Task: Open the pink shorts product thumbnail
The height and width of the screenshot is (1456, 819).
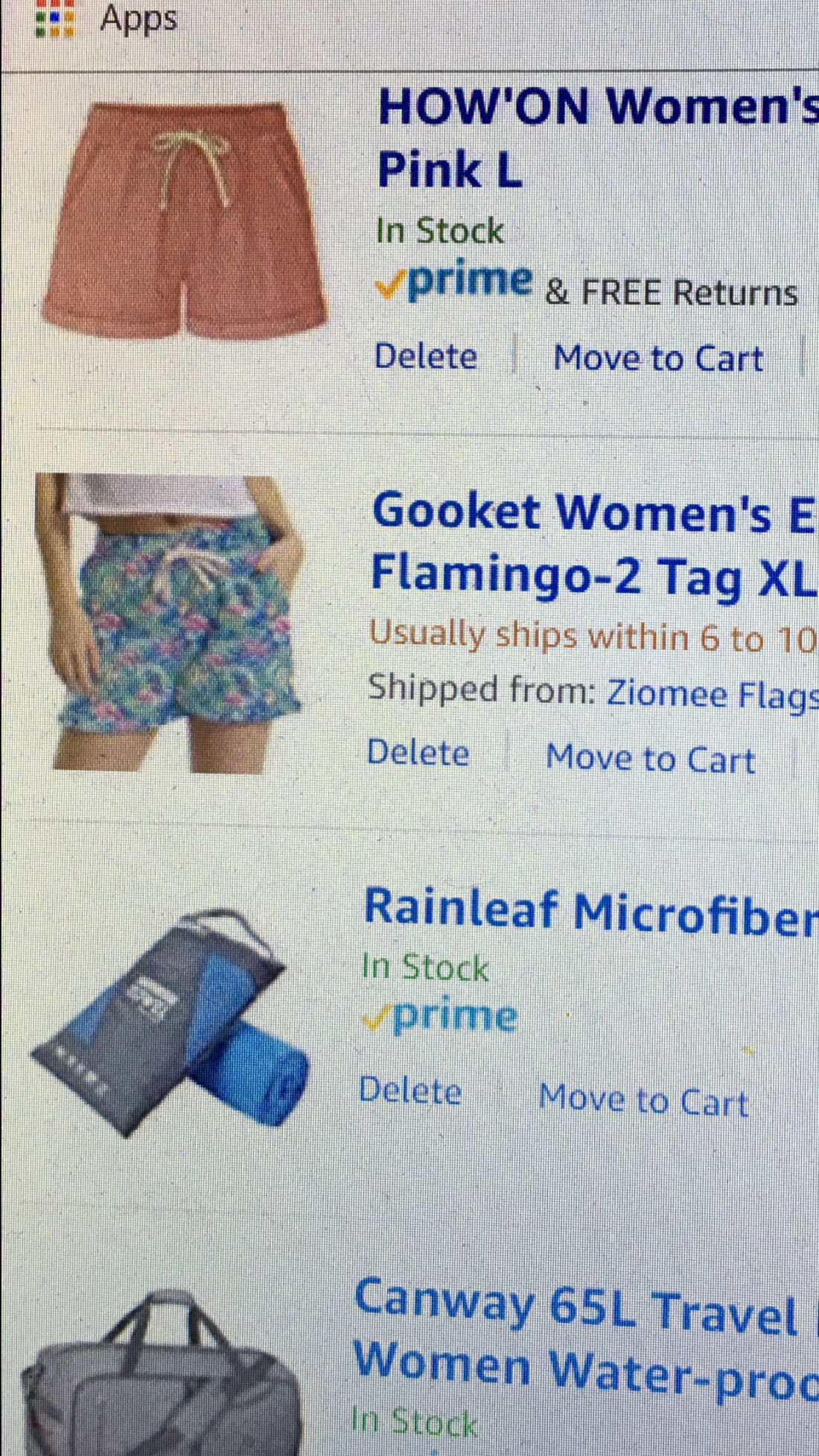Action: coord(185,220)
